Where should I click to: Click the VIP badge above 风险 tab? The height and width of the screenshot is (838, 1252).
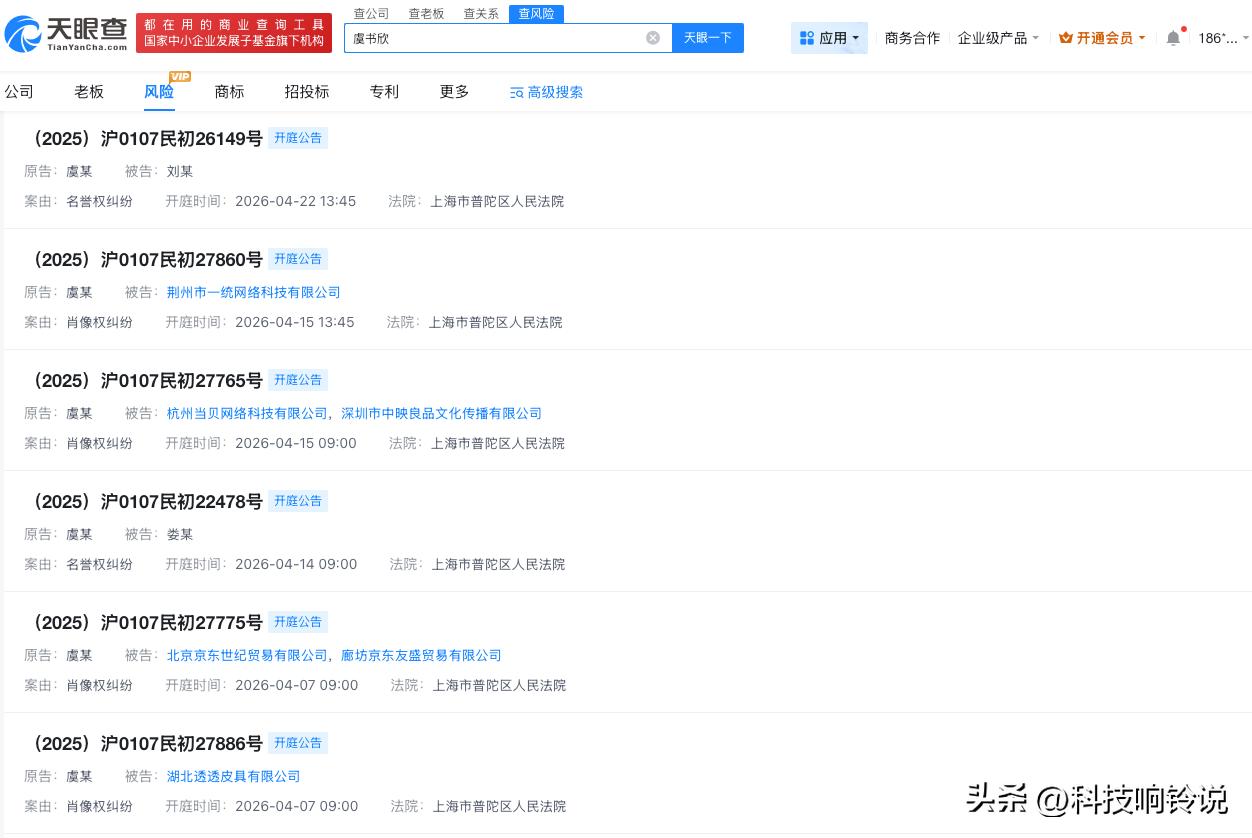pyautogui.click(x=180, y=75)
